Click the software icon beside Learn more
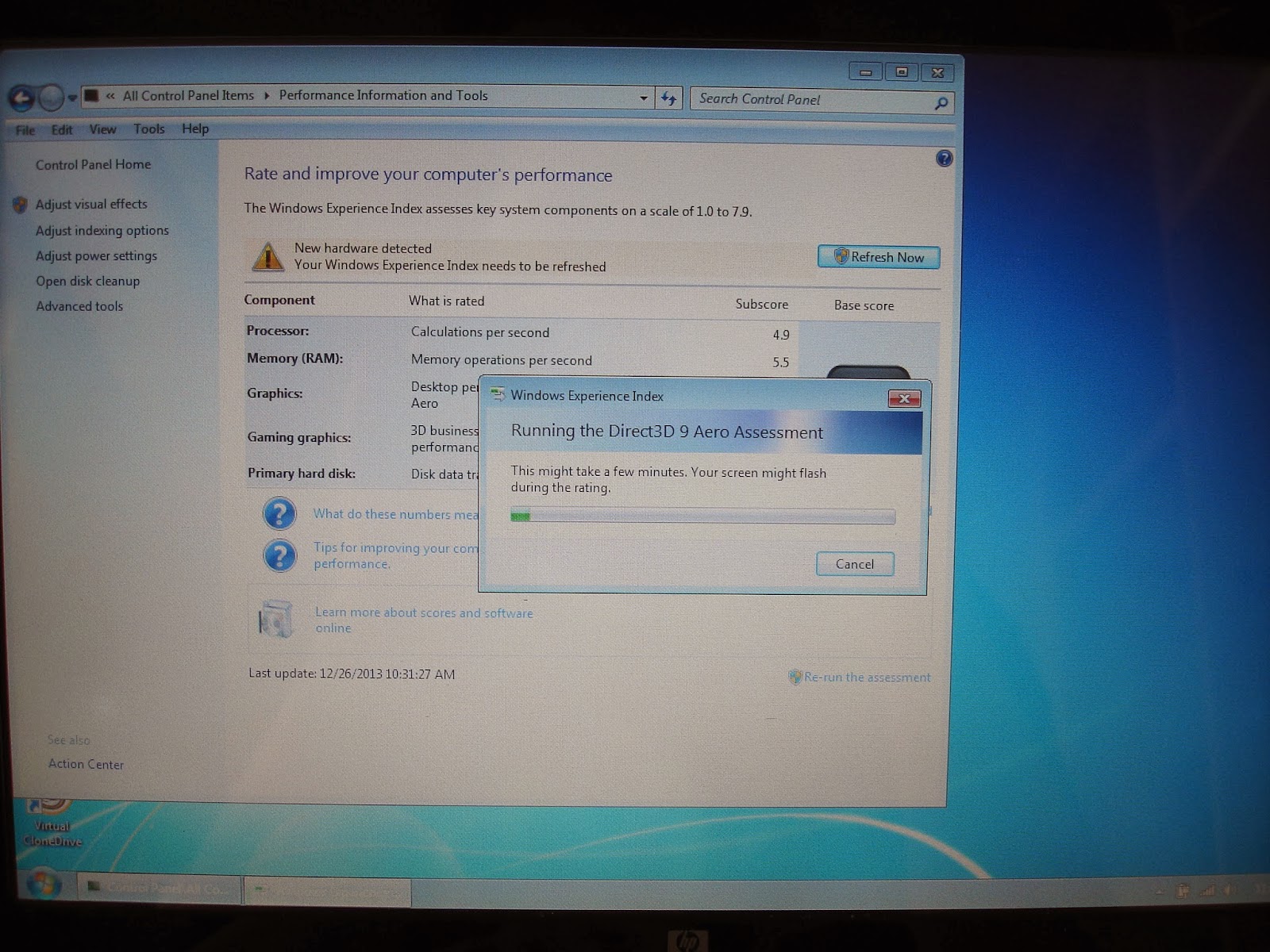 tap(275, 619)
